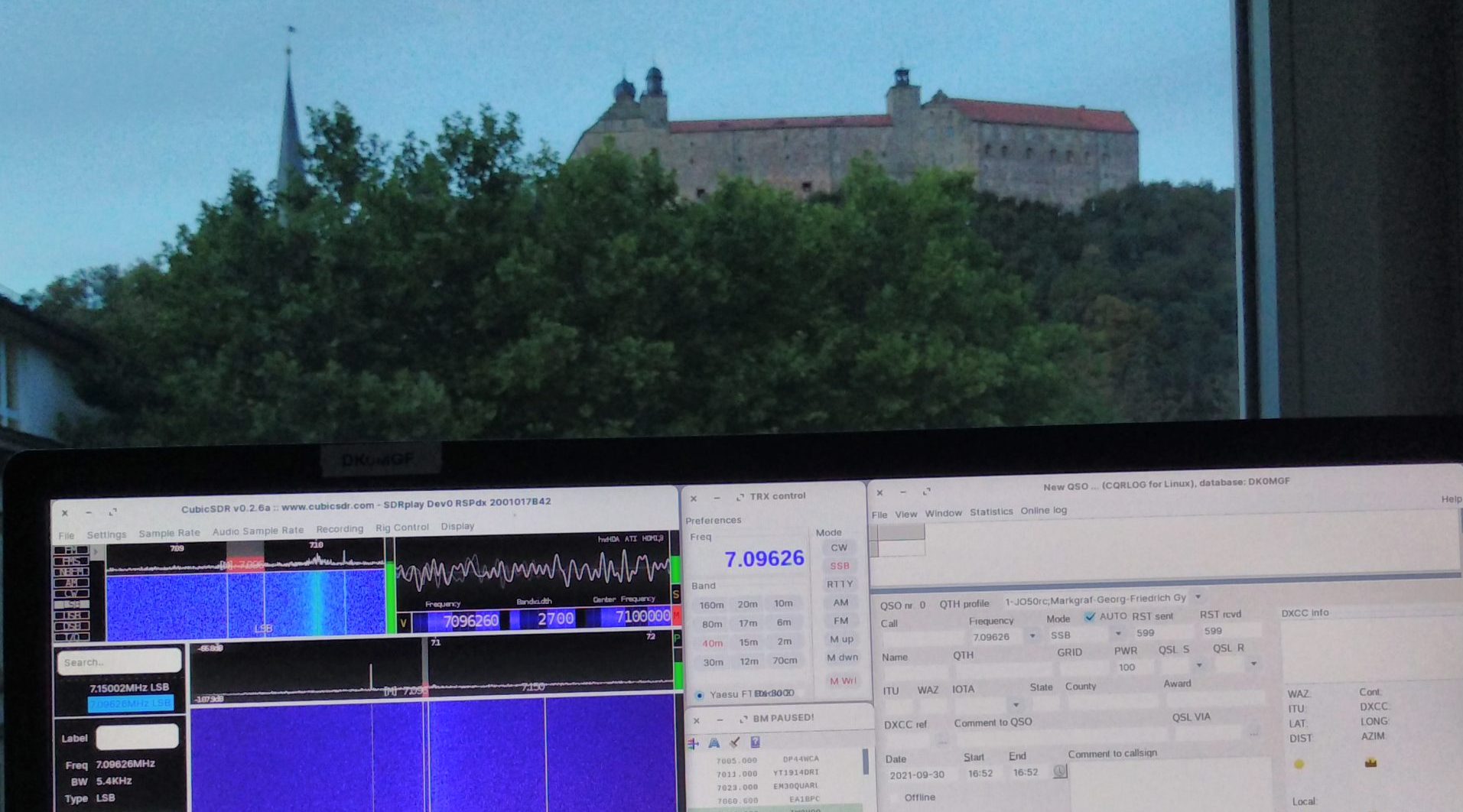
Task: Select the Yaesu FT radio button
Action: coord(699,695)
